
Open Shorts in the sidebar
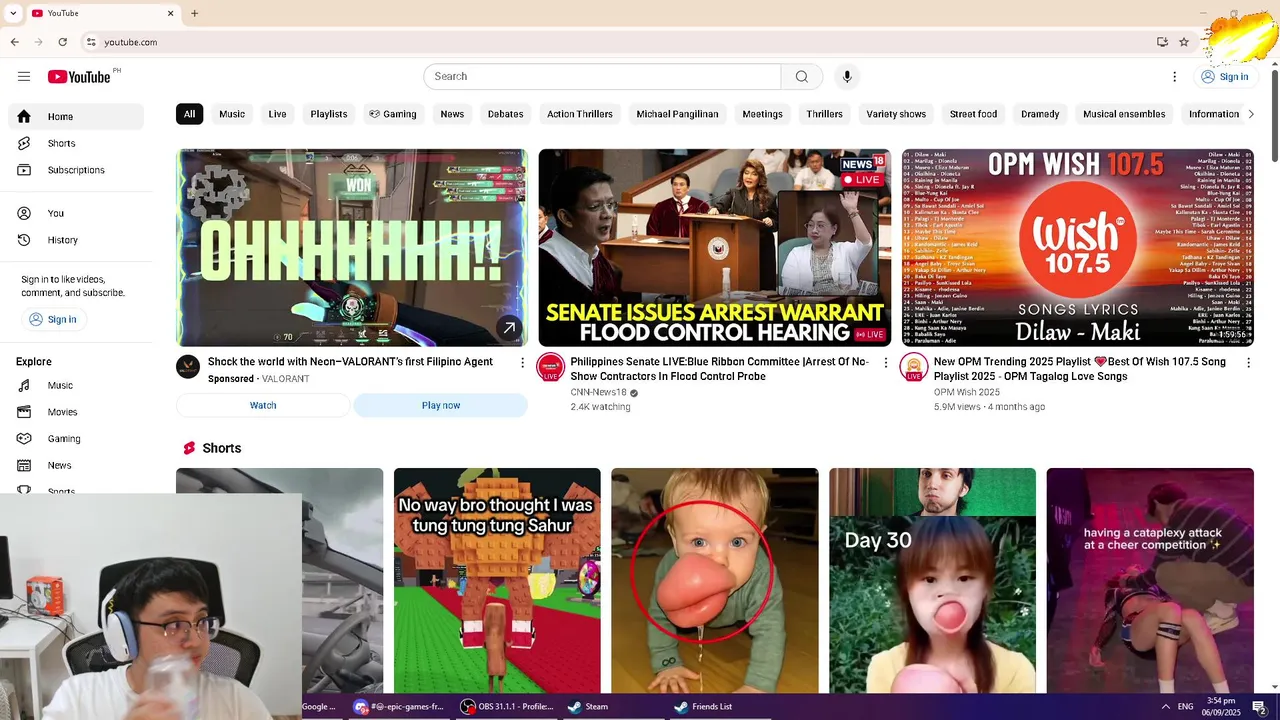pos(76,143)
